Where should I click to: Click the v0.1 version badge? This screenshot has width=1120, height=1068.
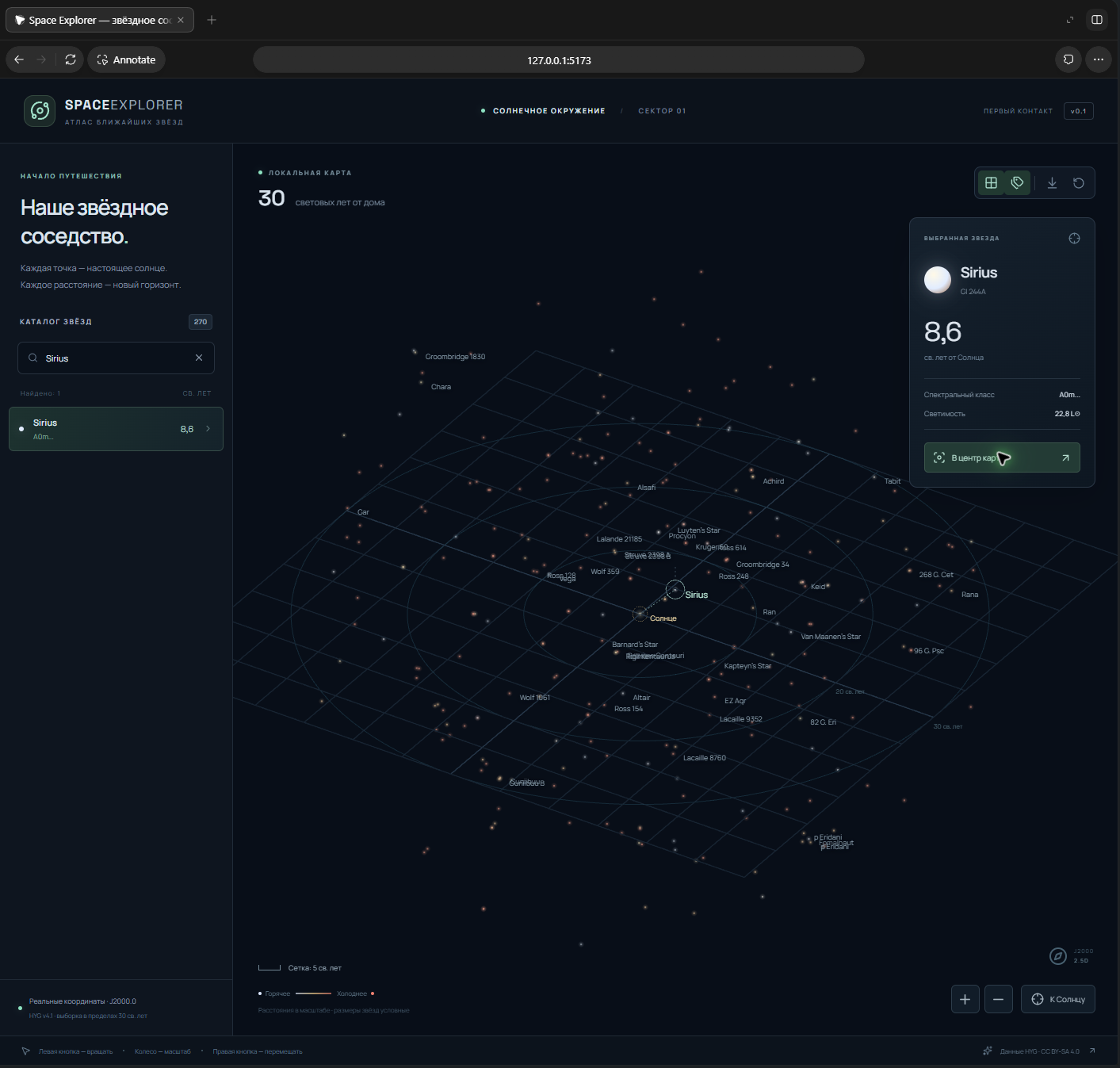1079,111
